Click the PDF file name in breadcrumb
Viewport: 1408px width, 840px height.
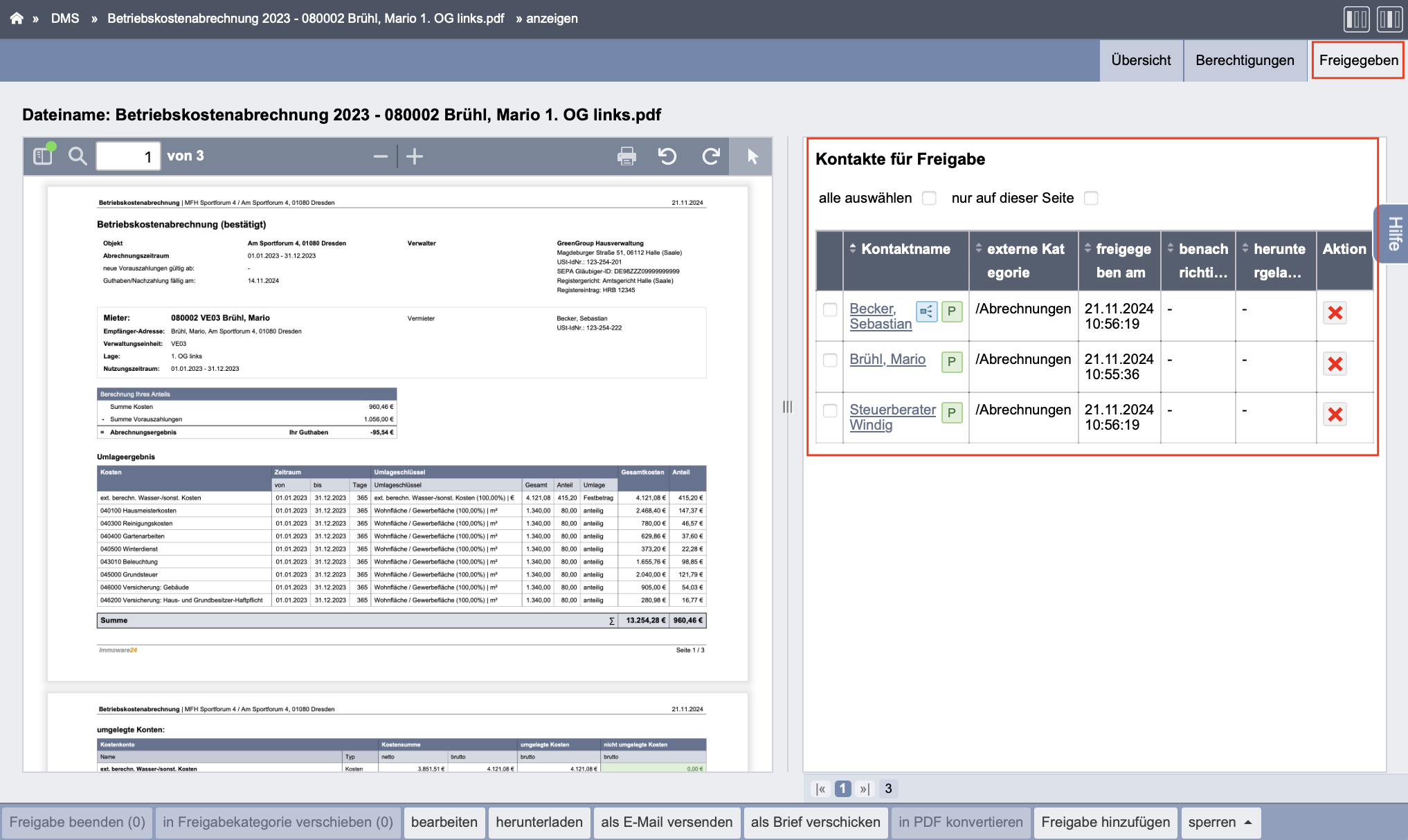pos(305,19)
